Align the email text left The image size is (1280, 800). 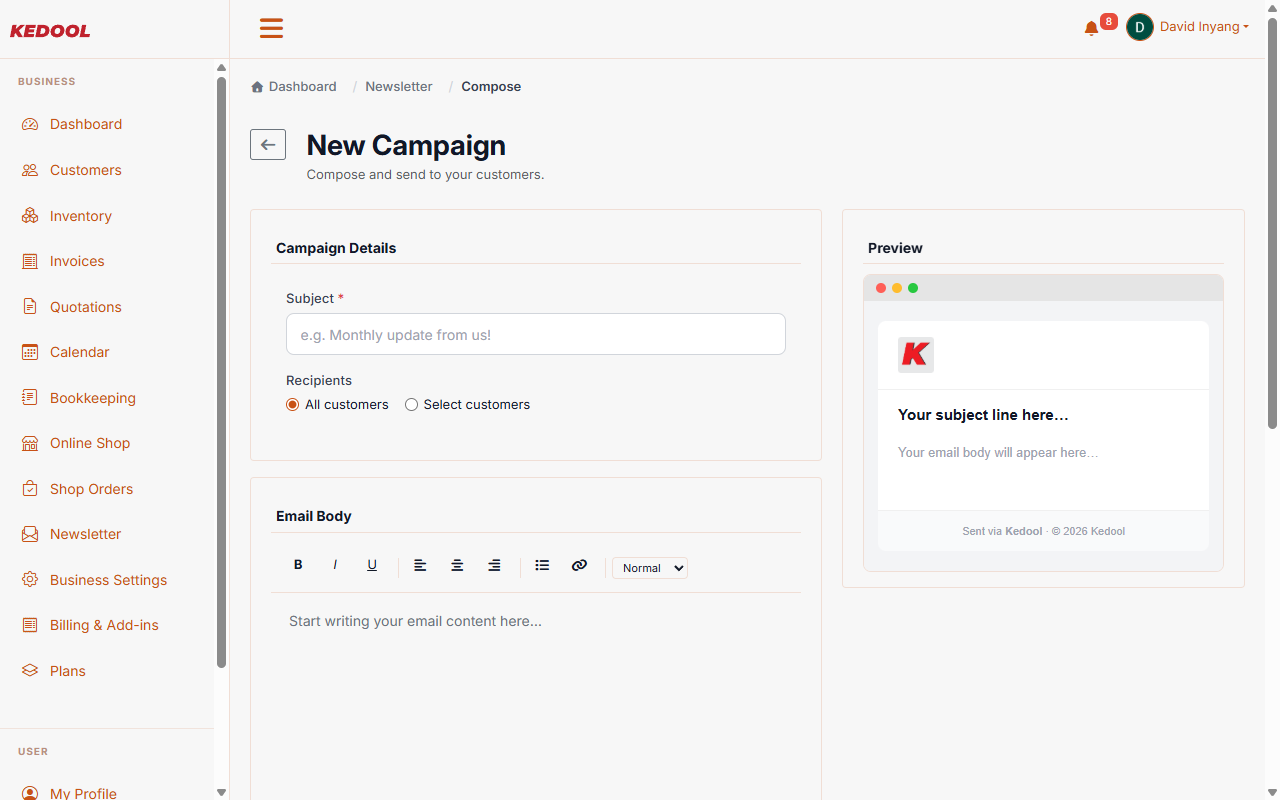420,565
